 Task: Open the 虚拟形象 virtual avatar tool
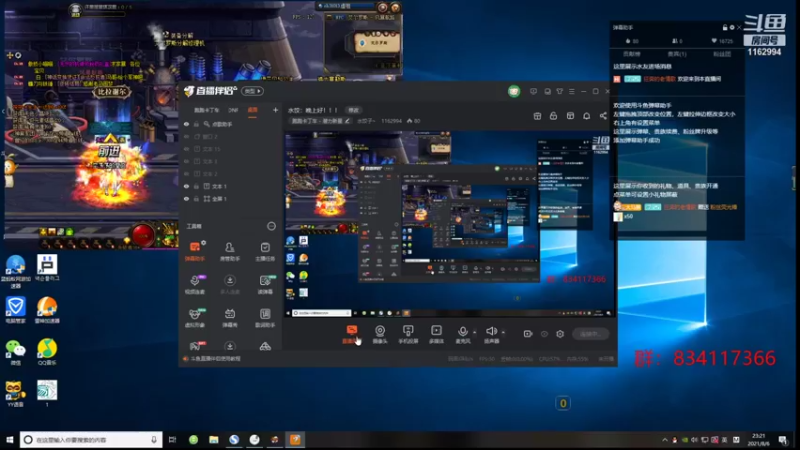coord(195,317)
